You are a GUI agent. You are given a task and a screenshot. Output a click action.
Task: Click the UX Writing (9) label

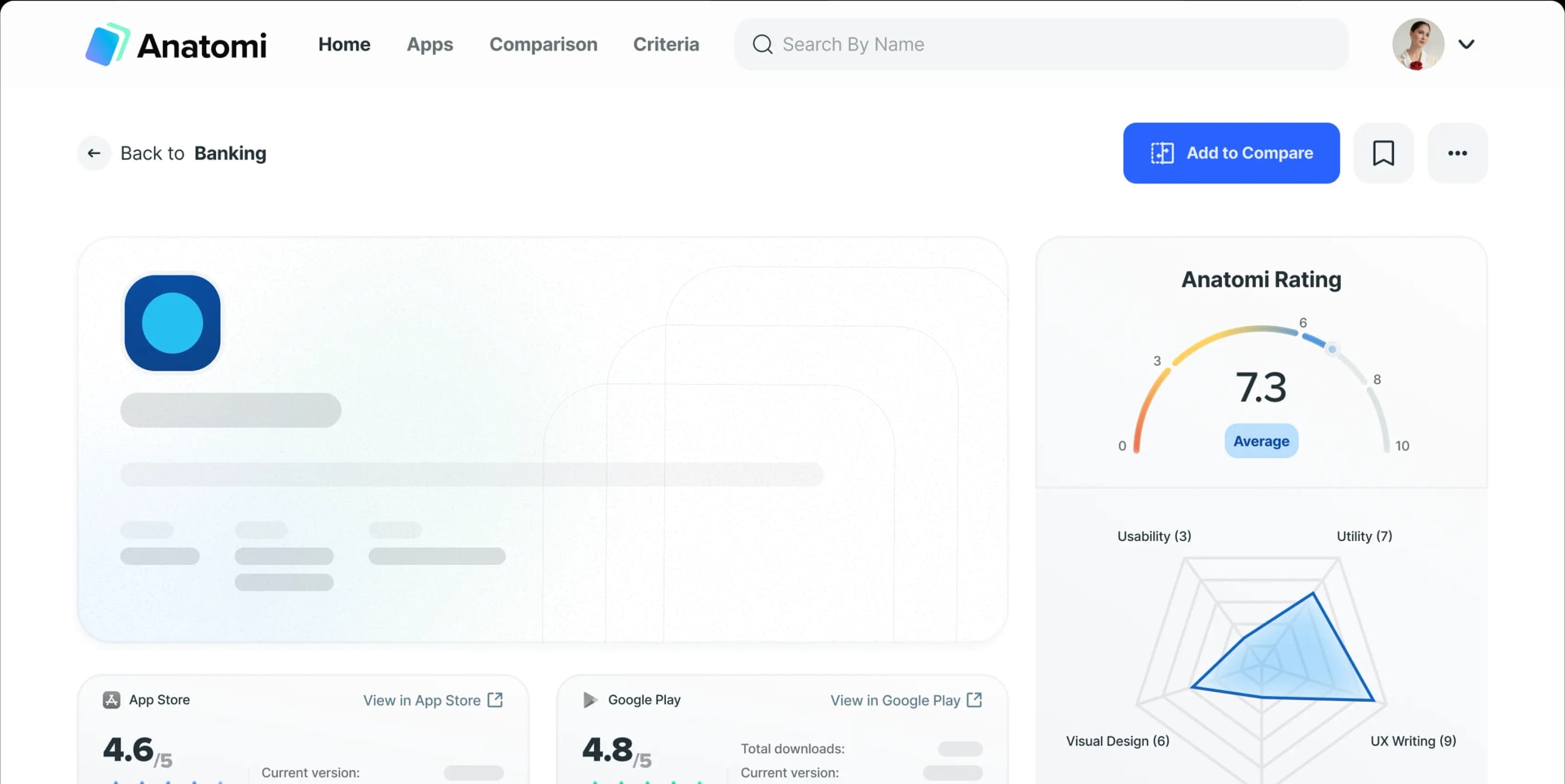pyautogui.click(x=1413, y=741)
